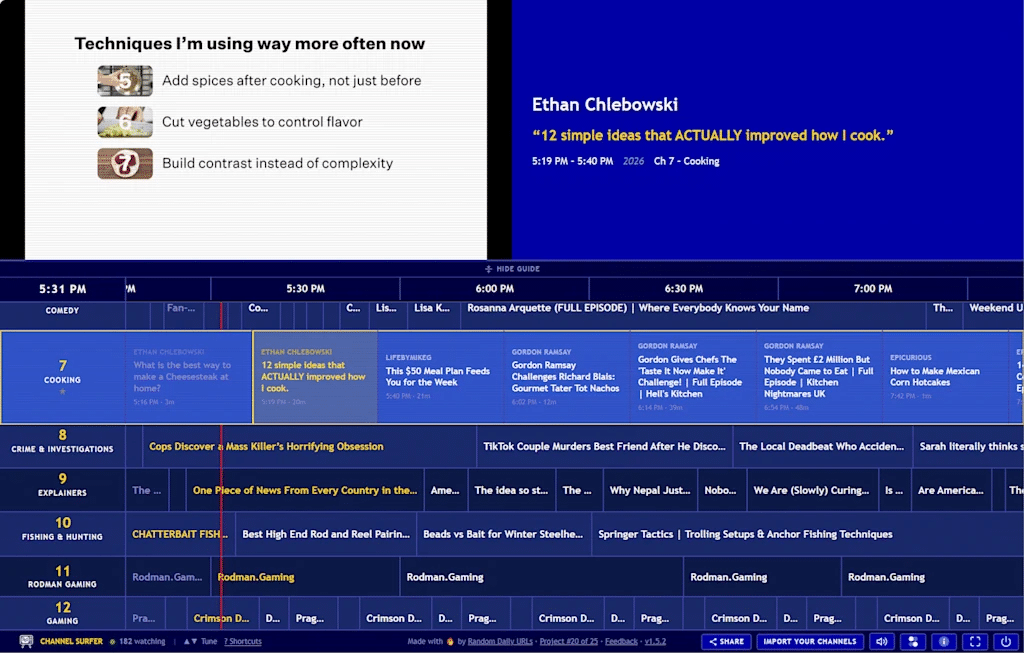
Task: Enter fullscreen using the expand icon
Action: point(975,642)
